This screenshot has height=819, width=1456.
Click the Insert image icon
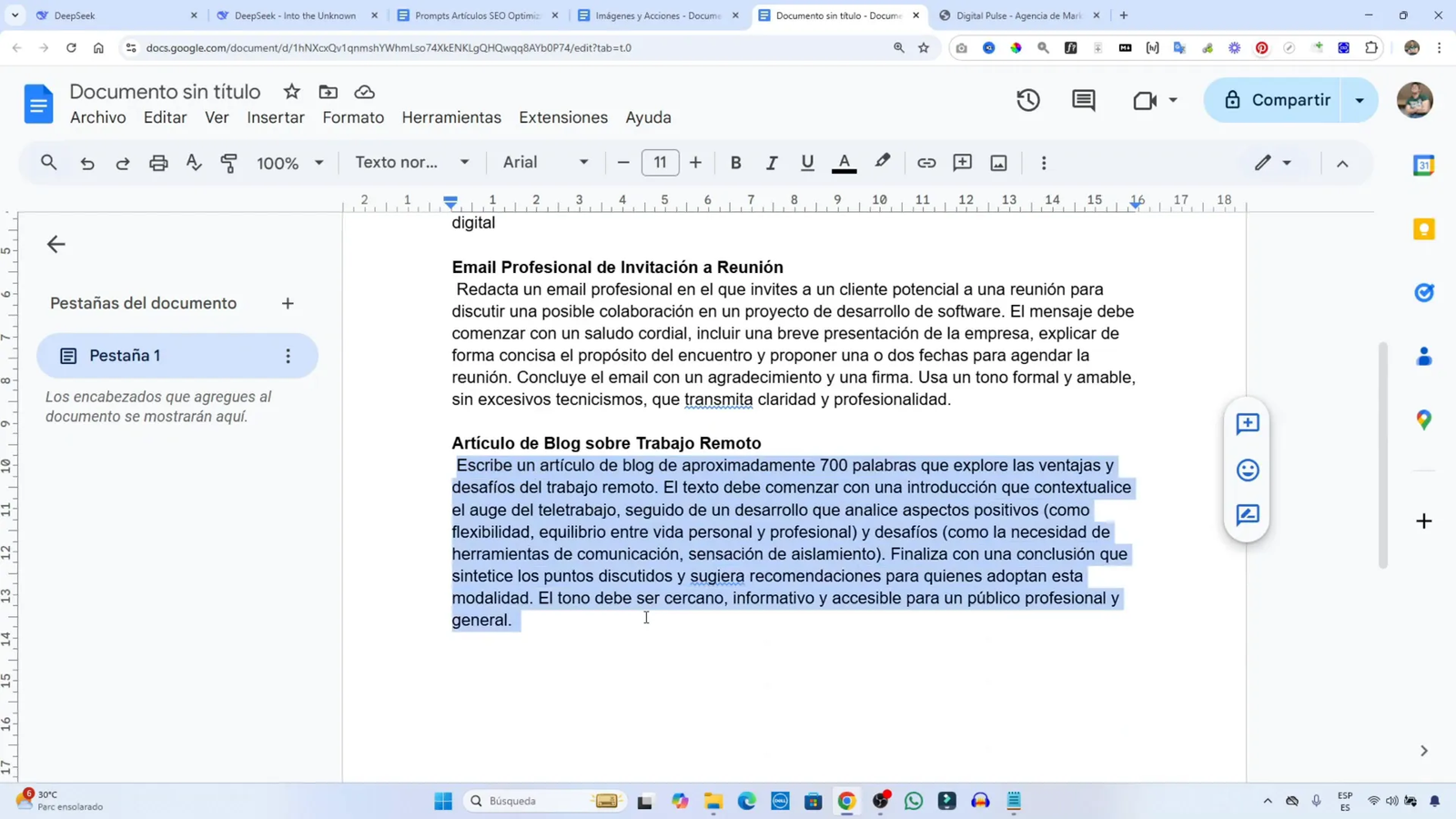click(998, 163)
